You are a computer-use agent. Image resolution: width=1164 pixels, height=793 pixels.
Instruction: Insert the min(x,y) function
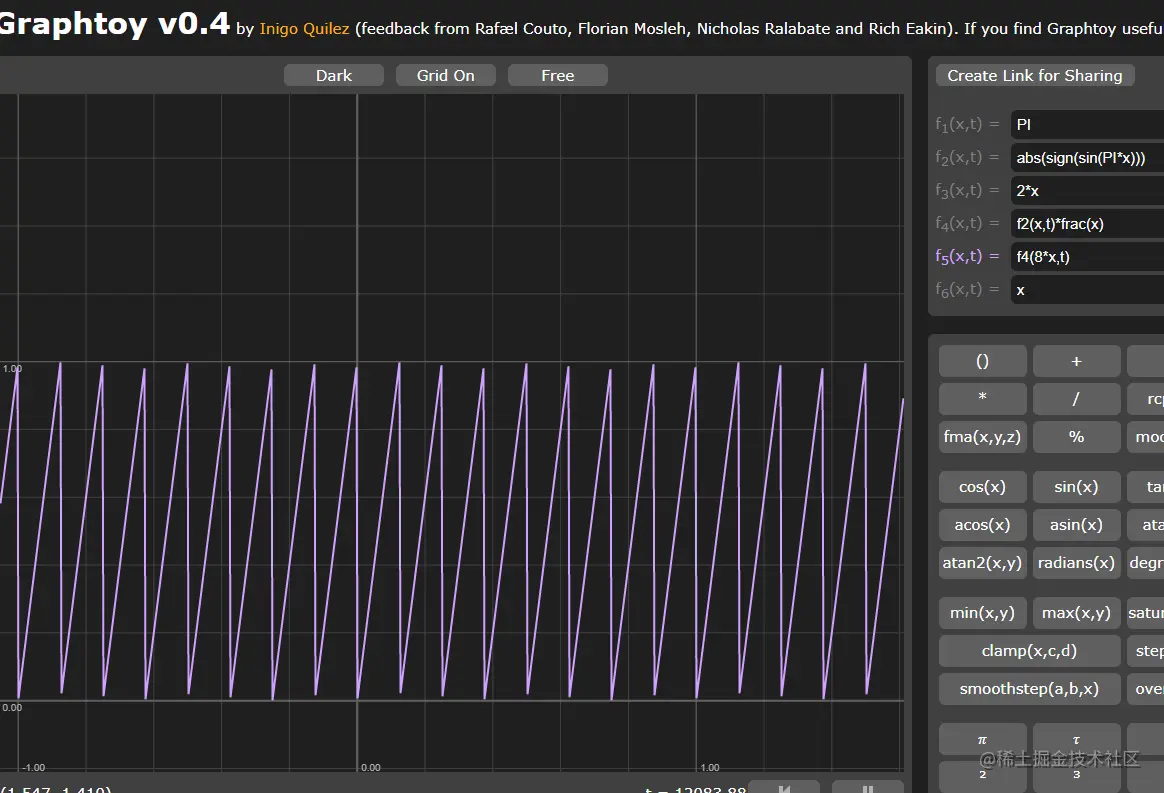pyautogui.click(x=982, y=613)
